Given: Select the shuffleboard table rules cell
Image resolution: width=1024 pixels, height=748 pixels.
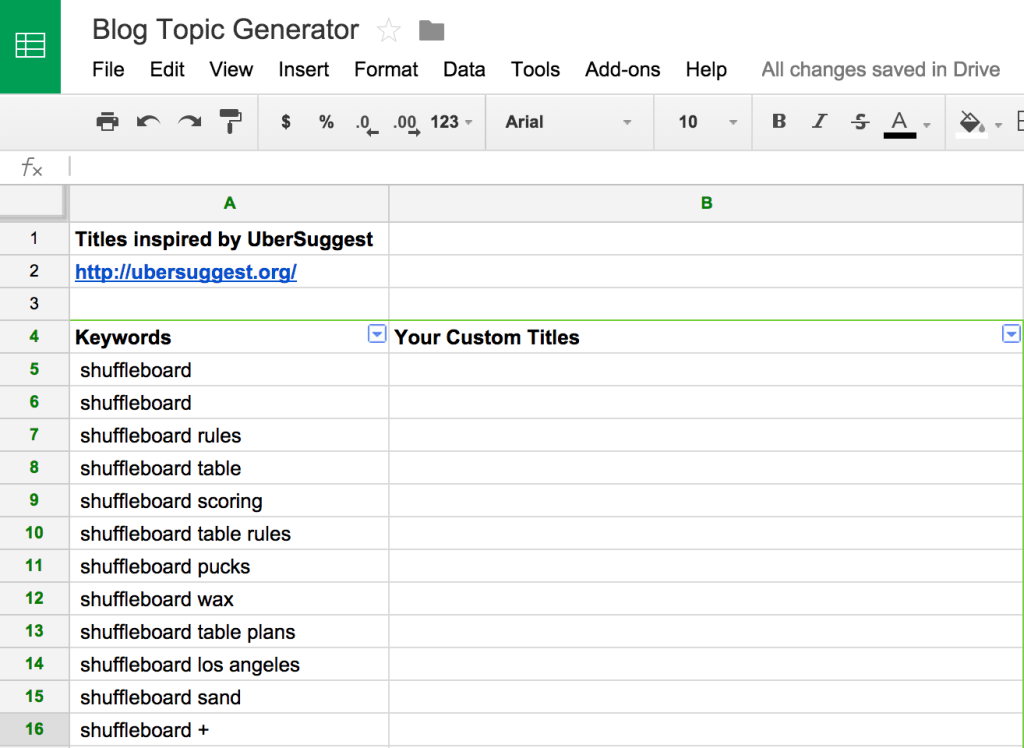Looking at the screenshot, I should [229, 533].
